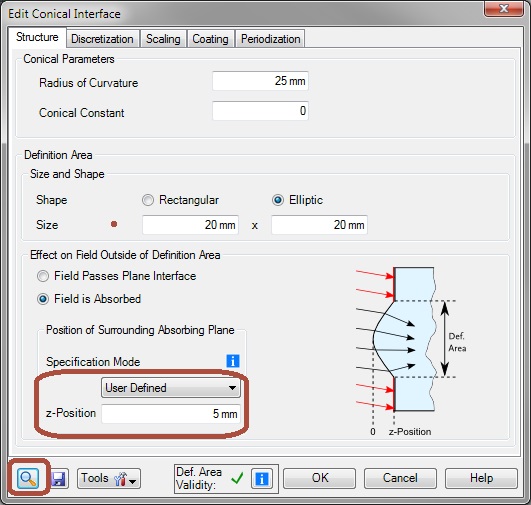
Task: Click the floppy disk save icon
Action: click(59, 479)
